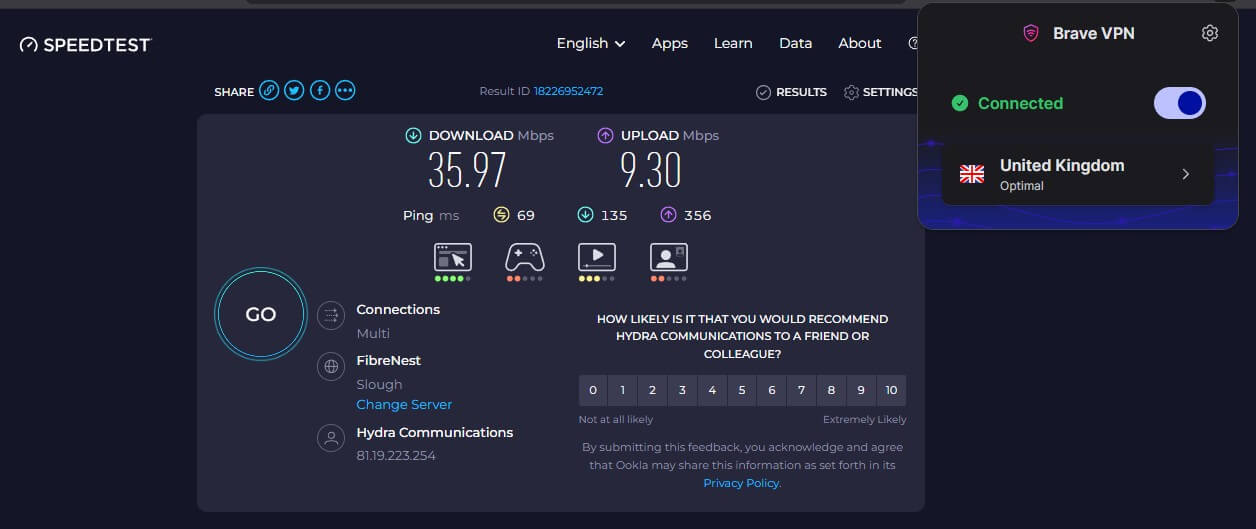Click the Settings gear icon
Screen dimensions: 1256x529
coord(851,92)
